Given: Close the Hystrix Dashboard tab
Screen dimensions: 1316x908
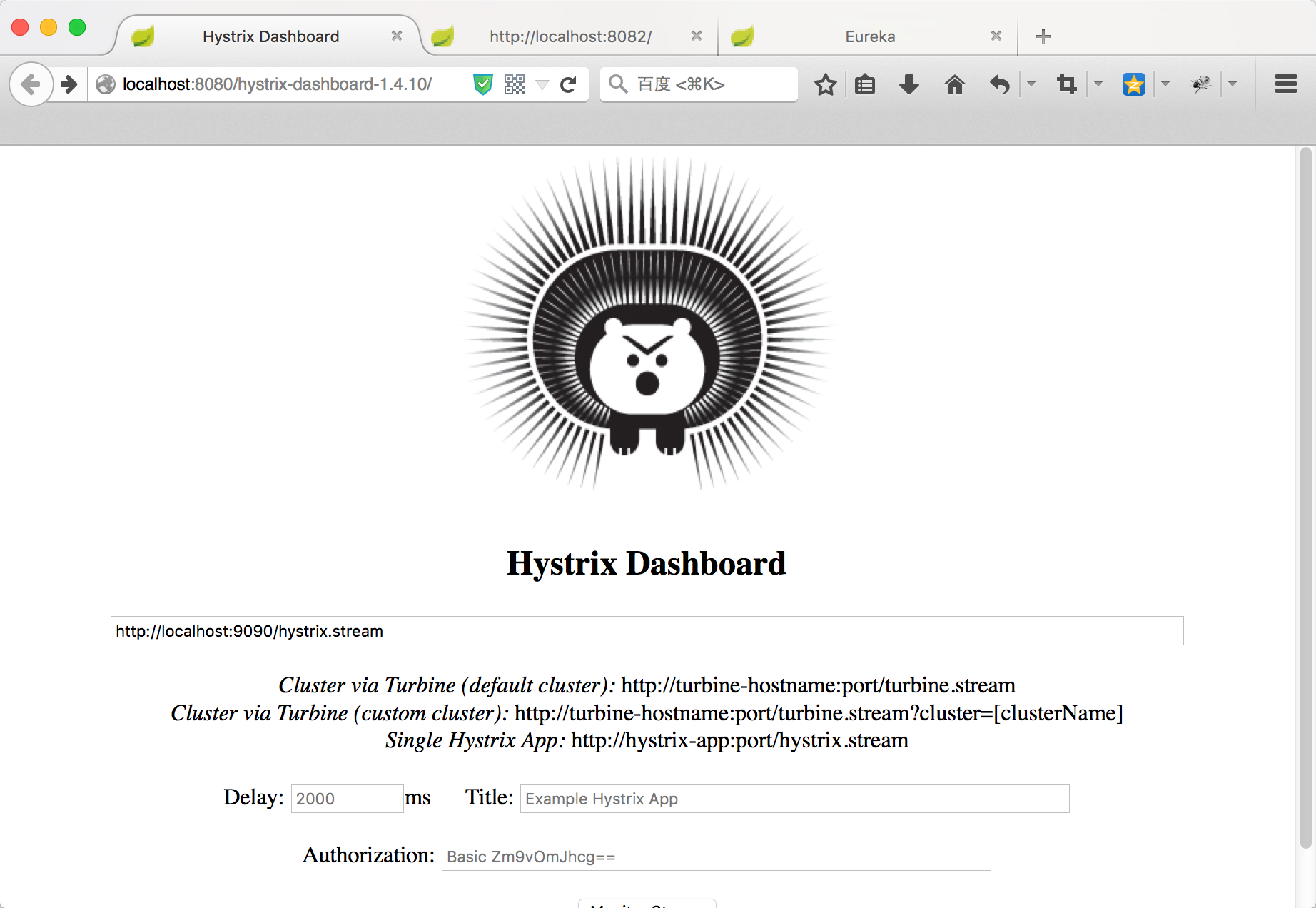Looking at the screenshot, I should 397,36.
